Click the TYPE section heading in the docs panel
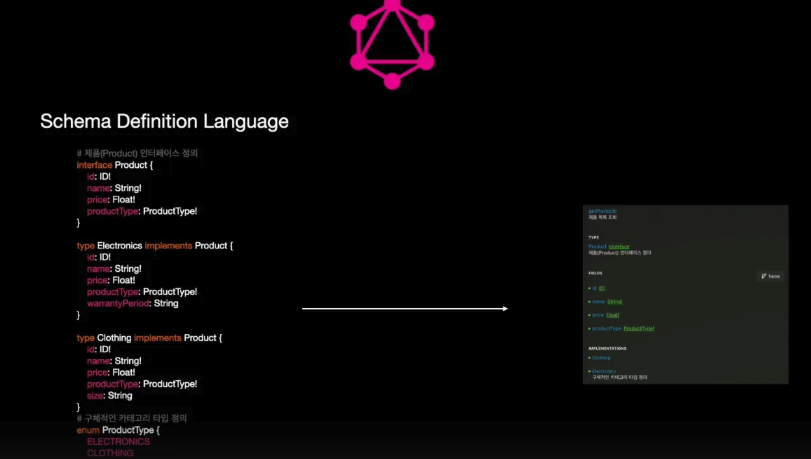Viewport: 811px width, 459px height. click(593, 238)
